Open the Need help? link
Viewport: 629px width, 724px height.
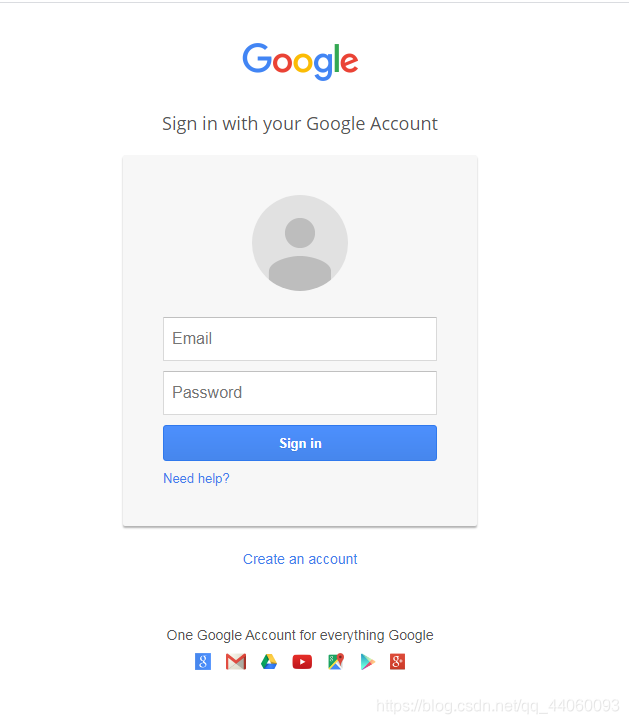[196, 478]
